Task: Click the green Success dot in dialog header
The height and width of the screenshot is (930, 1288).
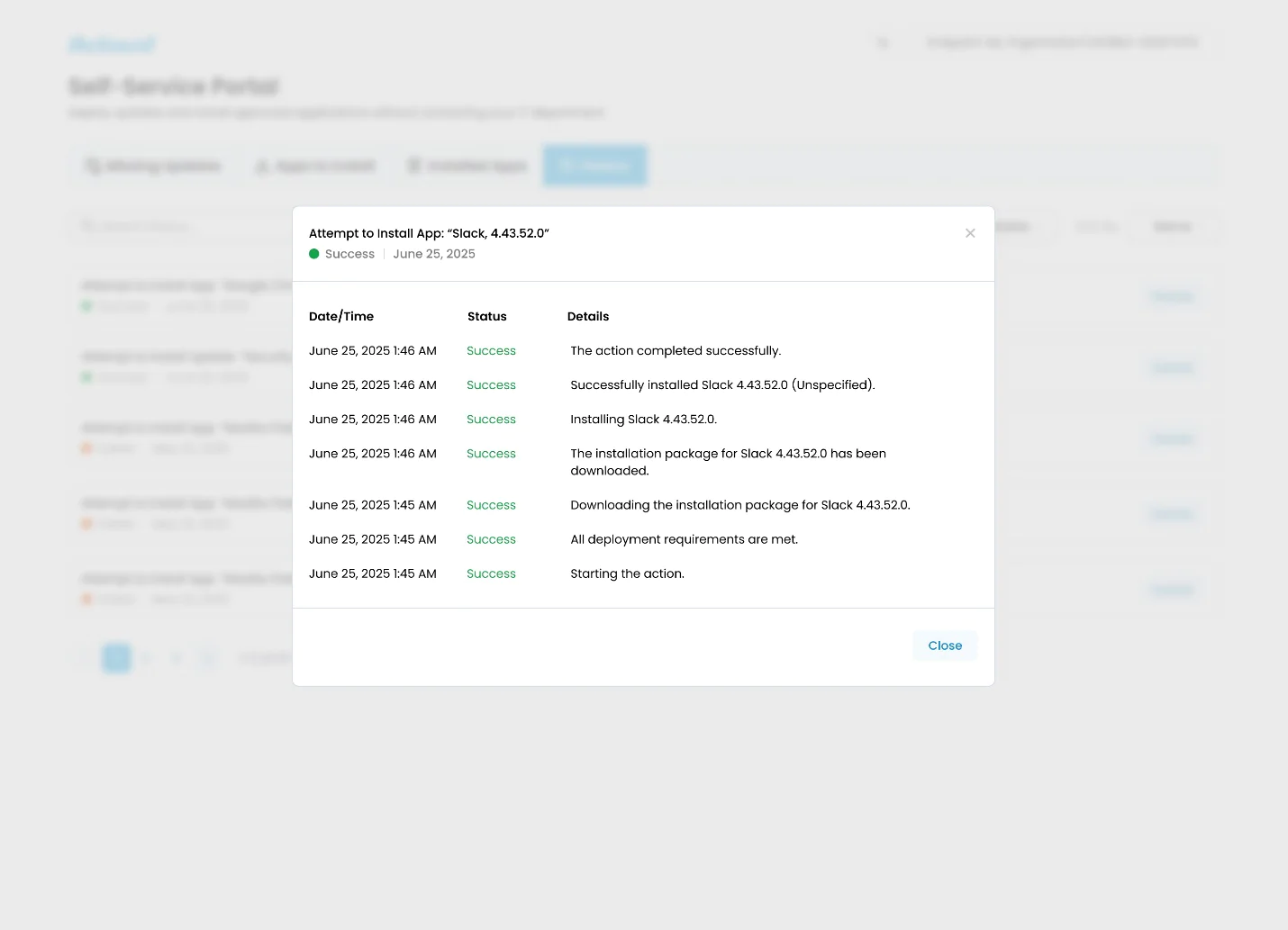Action: (x=314, y=254)
